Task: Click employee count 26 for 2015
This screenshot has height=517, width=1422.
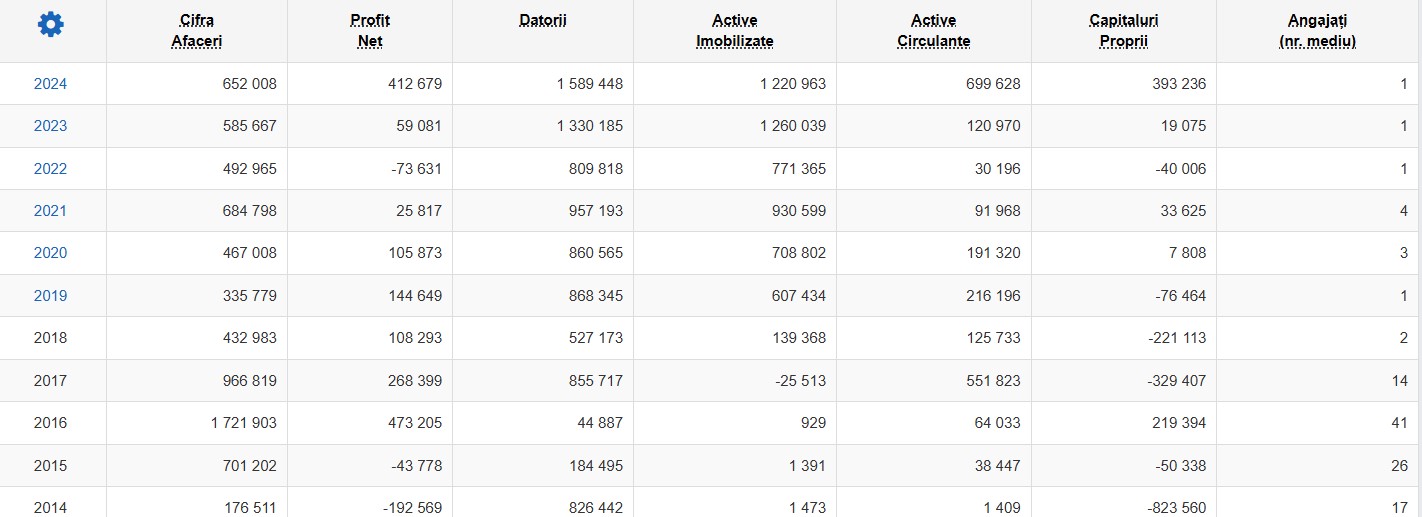Action: [1399, 466]
